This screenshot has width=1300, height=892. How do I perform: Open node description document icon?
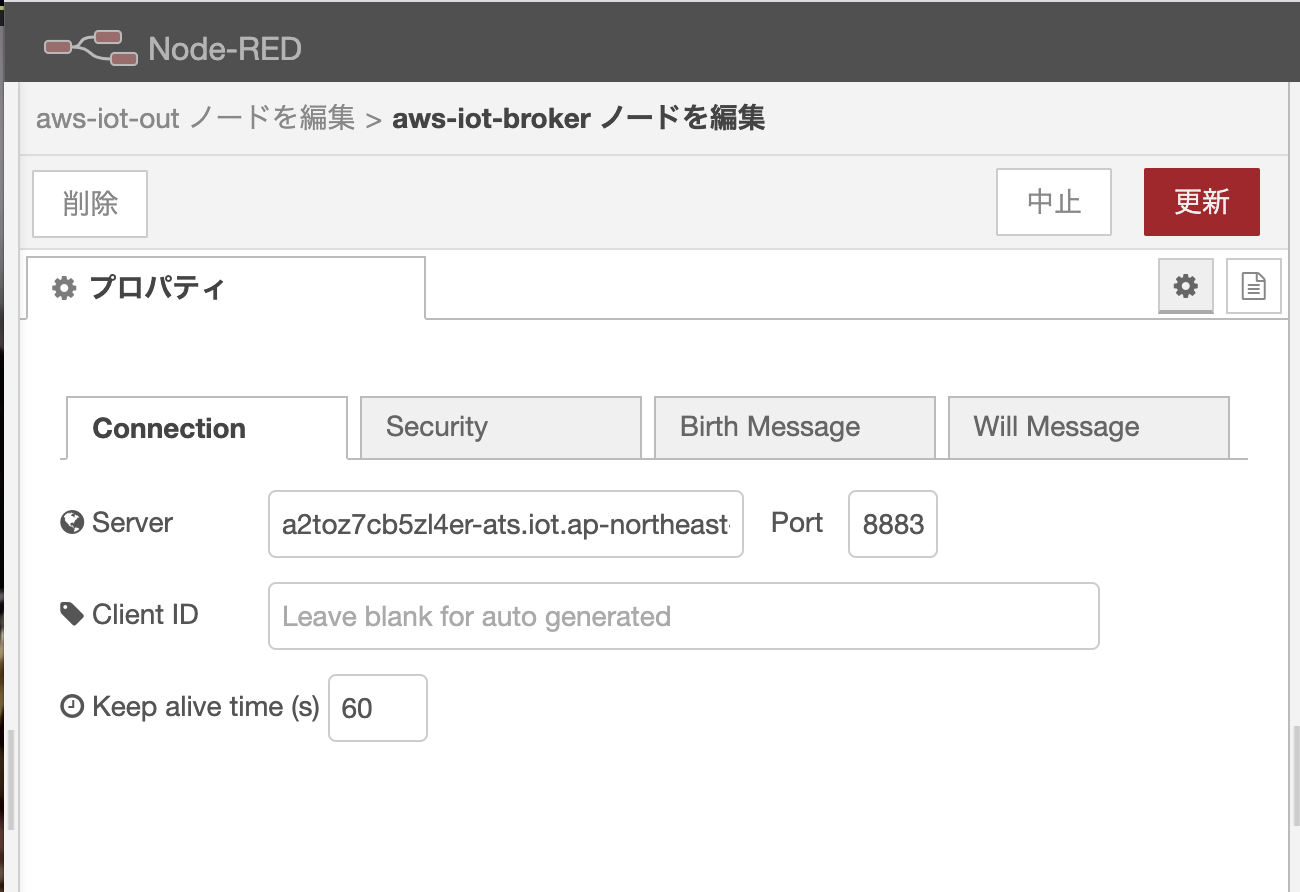1253,286
